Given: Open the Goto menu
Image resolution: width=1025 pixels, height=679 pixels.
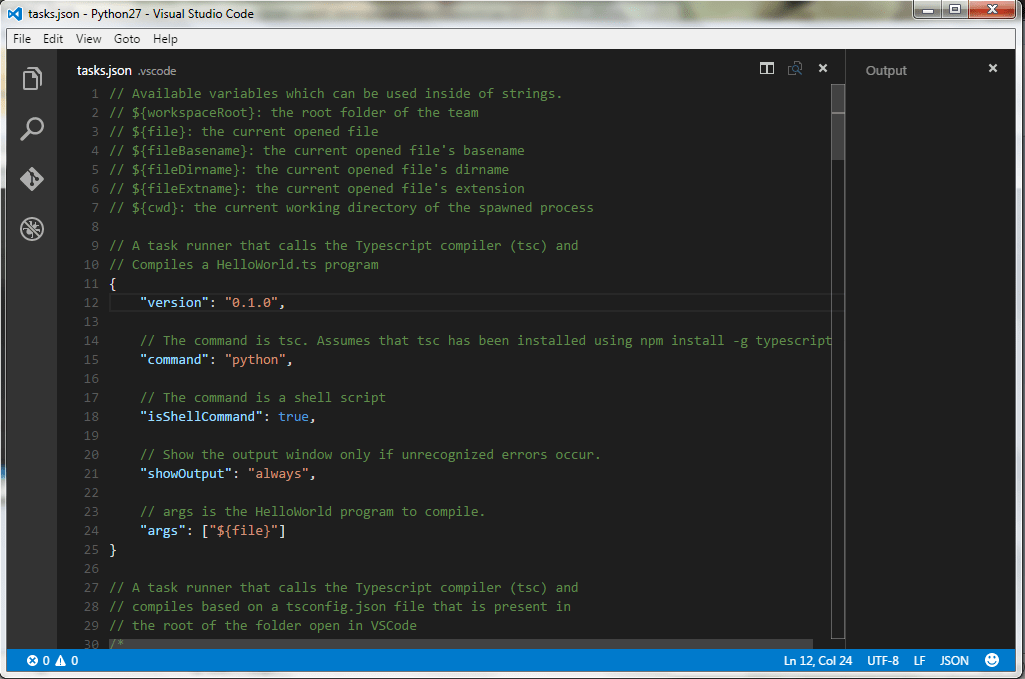Looking at the screenshot, I should (x=127, y=39).
